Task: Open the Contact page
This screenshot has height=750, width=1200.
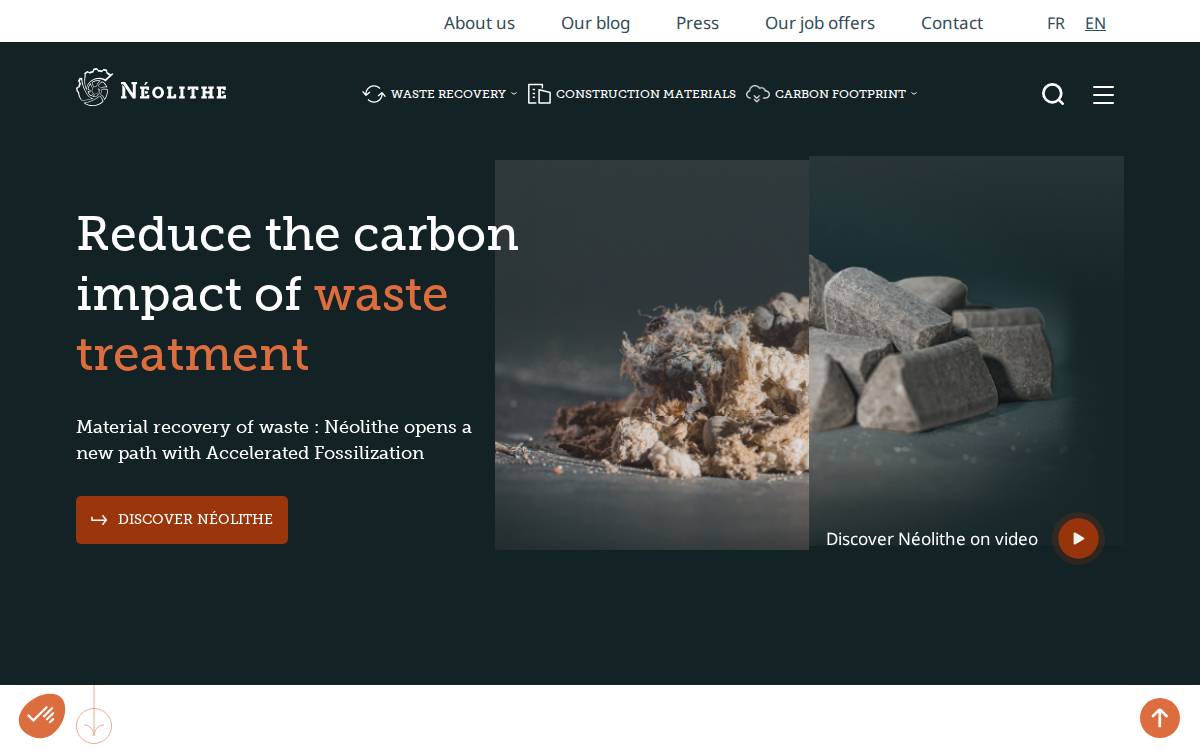Action: point(952,23)
